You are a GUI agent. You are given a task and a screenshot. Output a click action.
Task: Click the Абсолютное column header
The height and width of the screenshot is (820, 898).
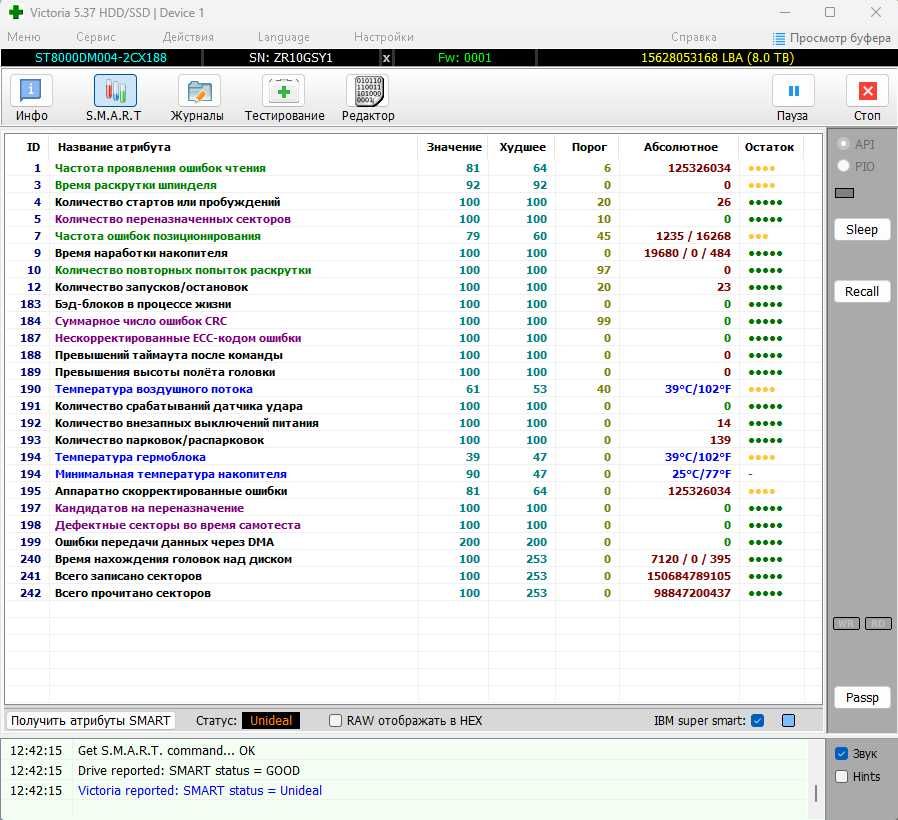click(x=680, y=147)
